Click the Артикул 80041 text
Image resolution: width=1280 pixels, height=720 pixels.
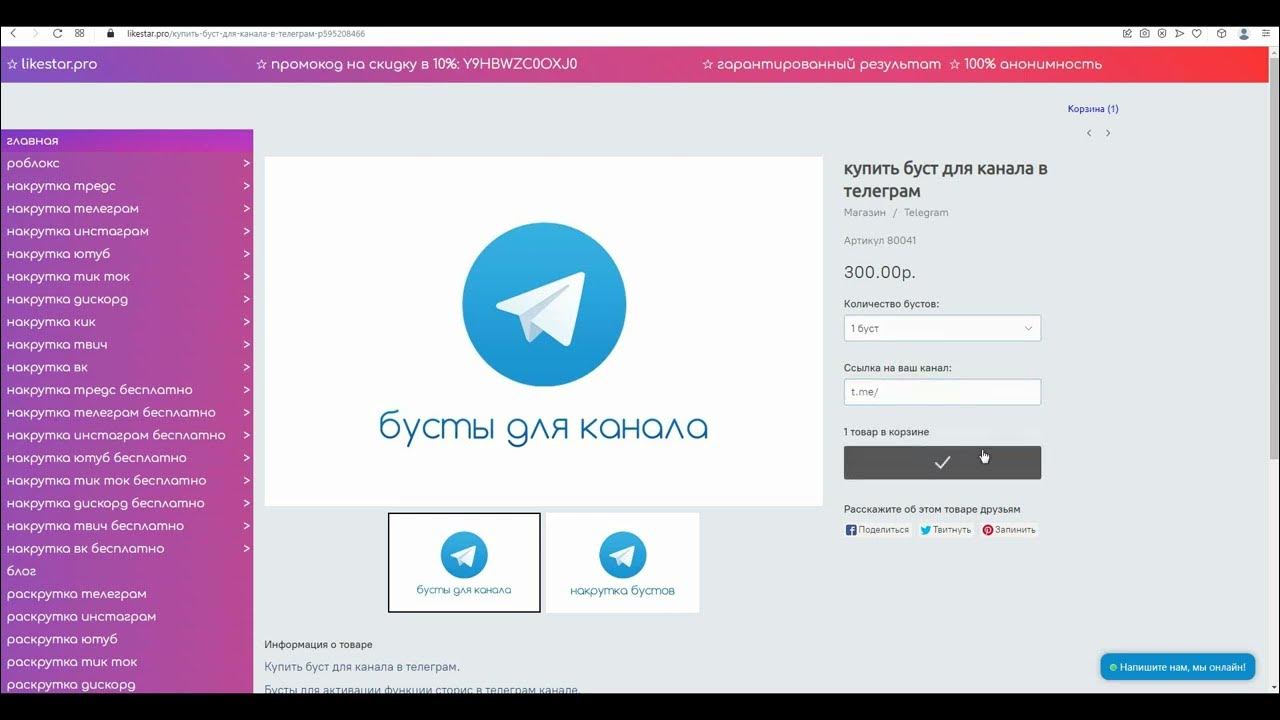[x=880, y=241]
